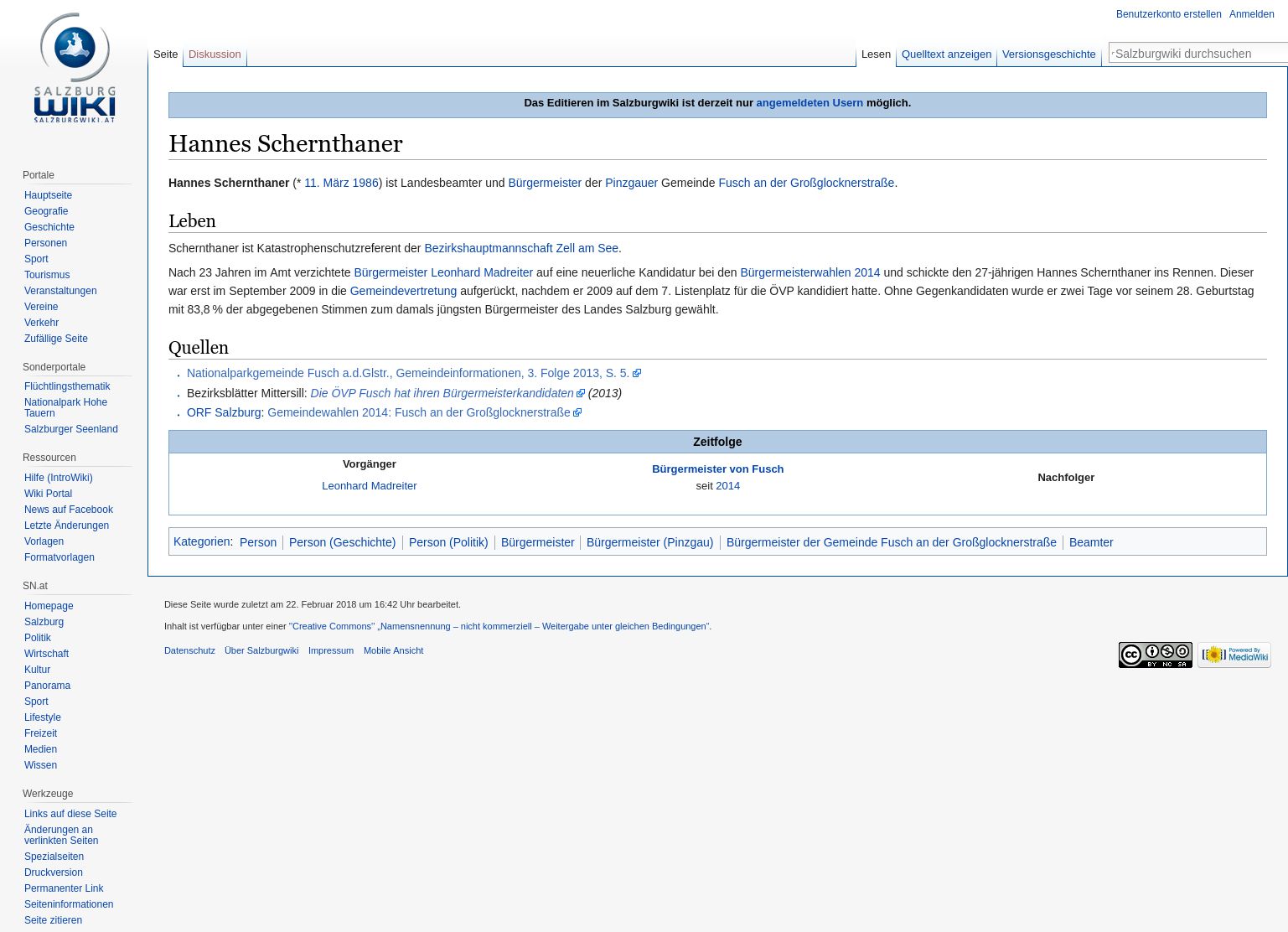Open Leonhard Madreiter in Vorgänger column
1288x932 pixels.
[369, 486]
